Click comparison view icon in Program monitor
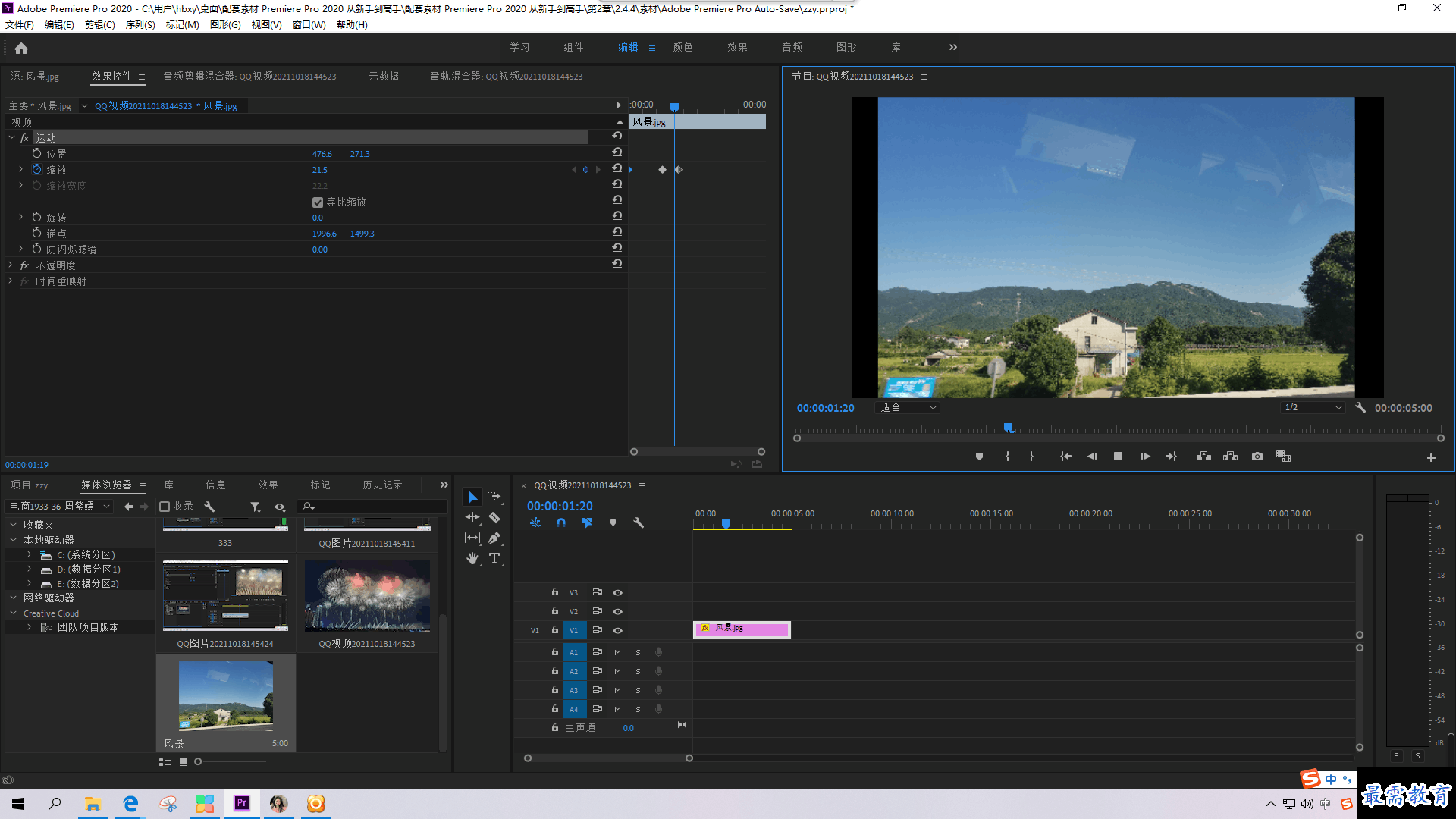Viewport: 1456px width, 819px height. coord(1284,457)
